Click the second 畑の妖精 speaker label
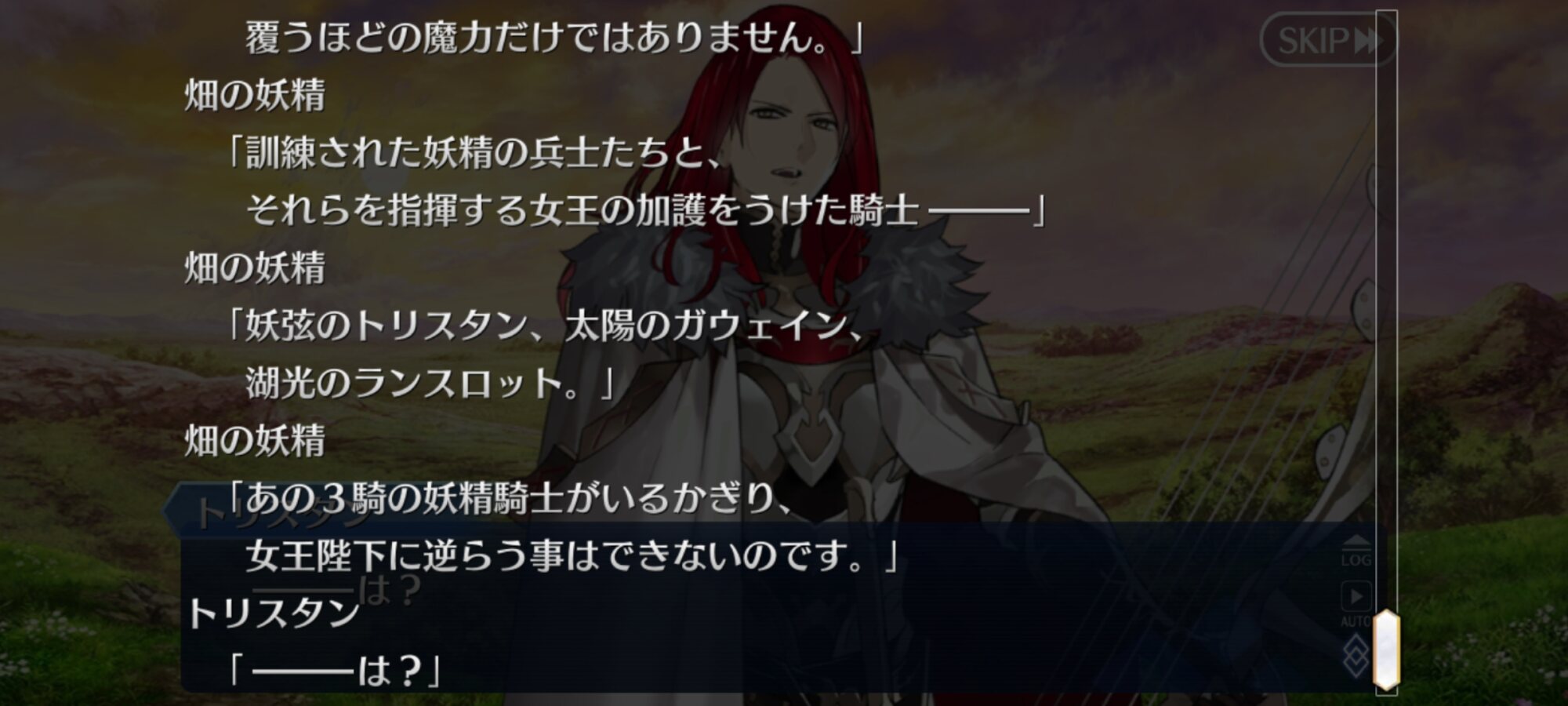The height and width of the screenshot is (706, 1568). (255, 268)
